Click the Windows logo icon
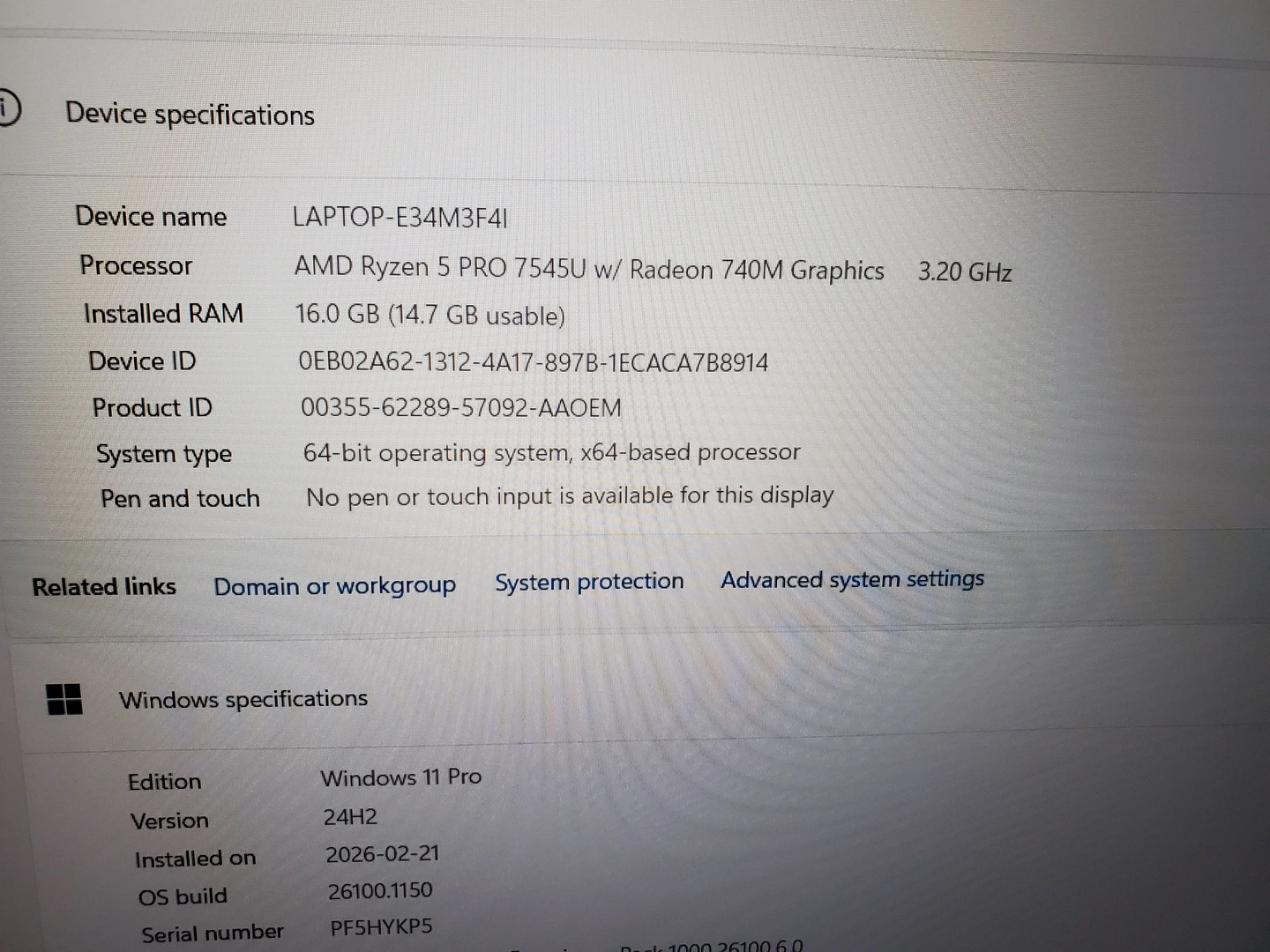Image resolution: width=1270 pixels, height=952 pixels. click(x=64, y=699)
